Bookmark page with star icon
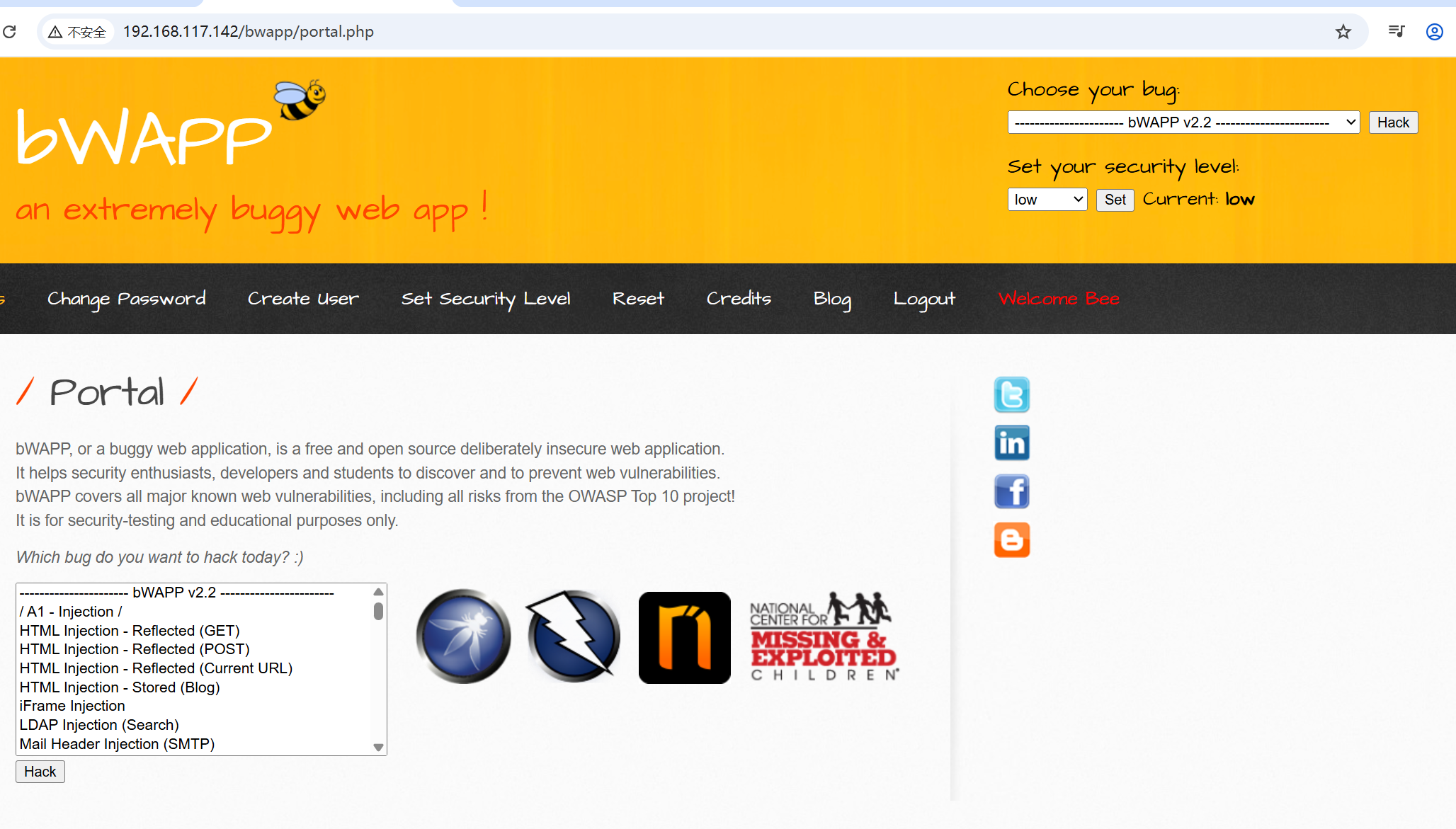 click(x=1343, y=32)
